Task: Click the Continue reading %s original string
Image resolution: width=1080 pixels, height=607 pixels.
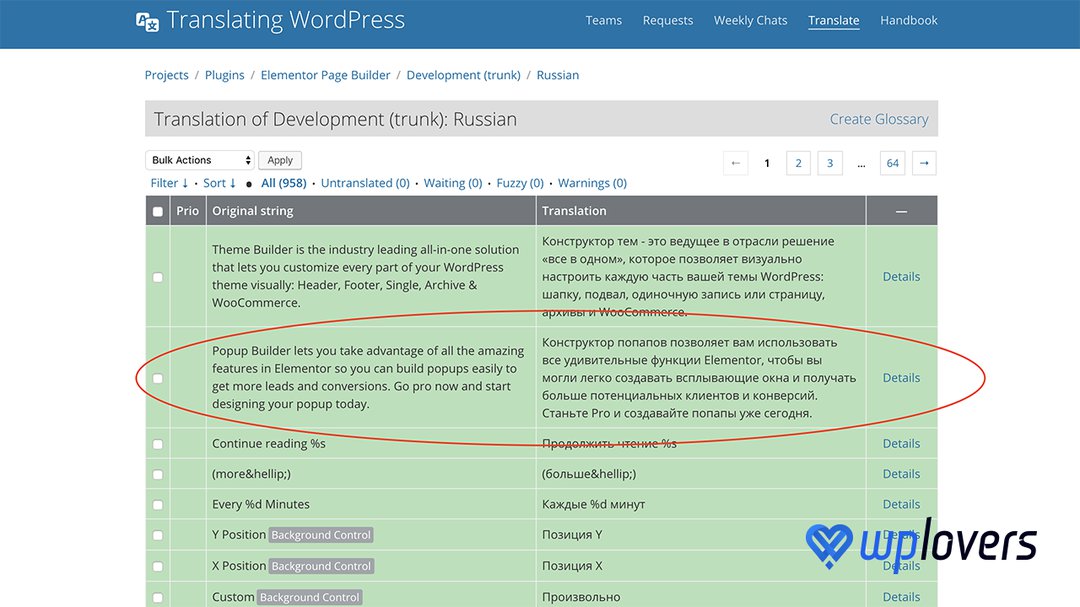Action: pos(269,443)
